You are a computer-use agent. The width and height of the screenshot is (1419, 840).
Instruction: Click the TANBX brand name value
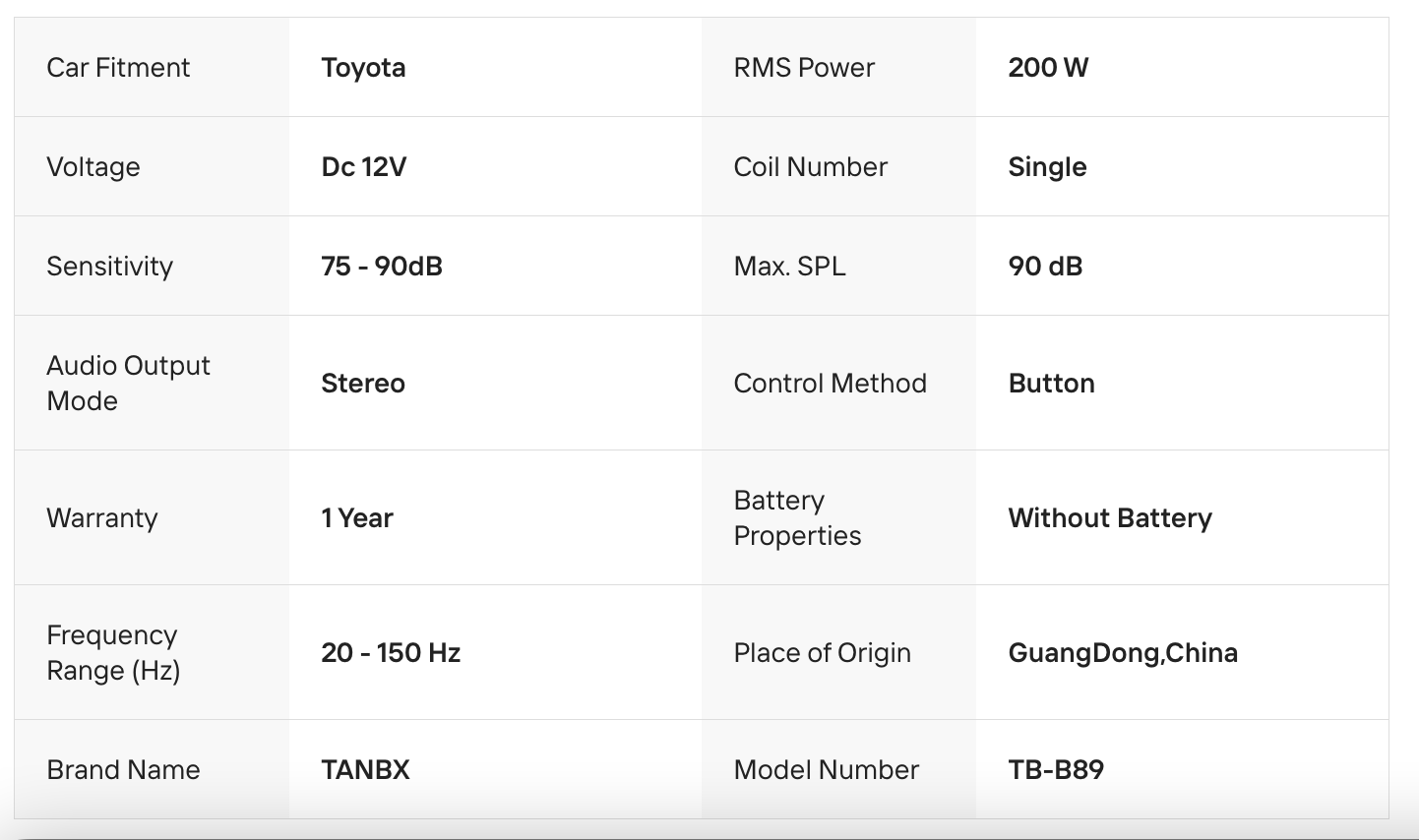click(x=365, y=770)
